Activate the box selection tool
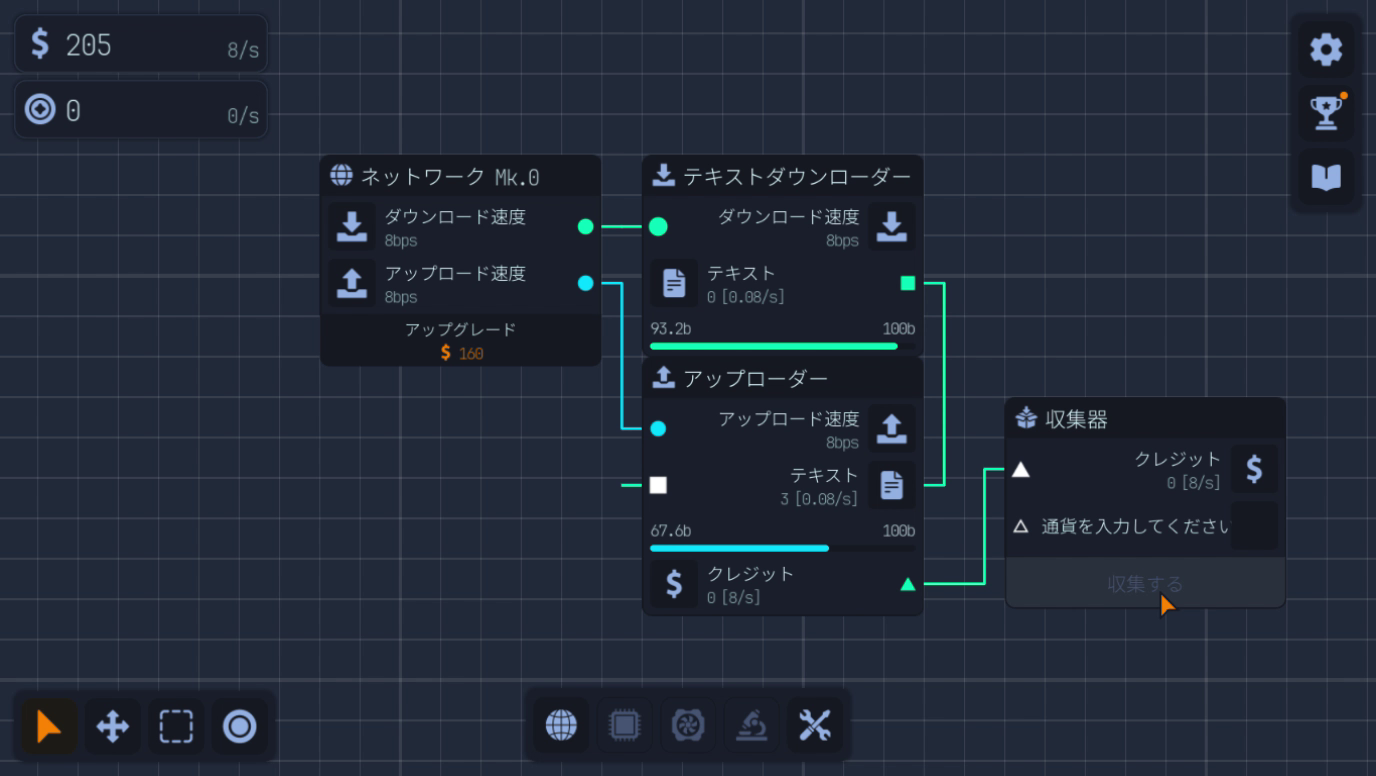Image resolution: width=1376 pixels, height=776 pixels. [x=175, y=727]
